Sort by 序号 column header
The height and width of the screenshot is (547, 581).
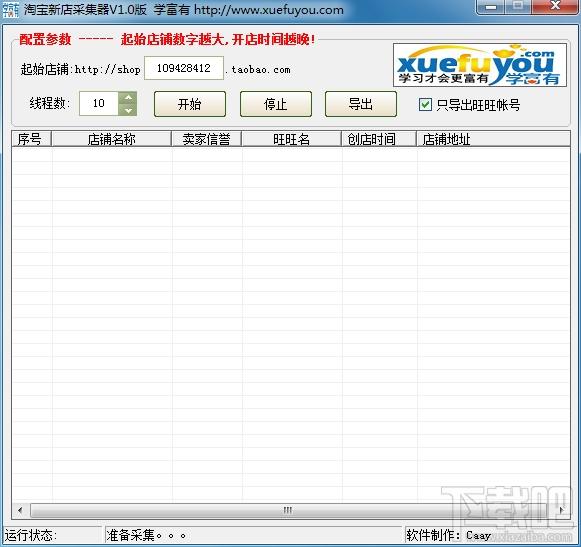31,139
